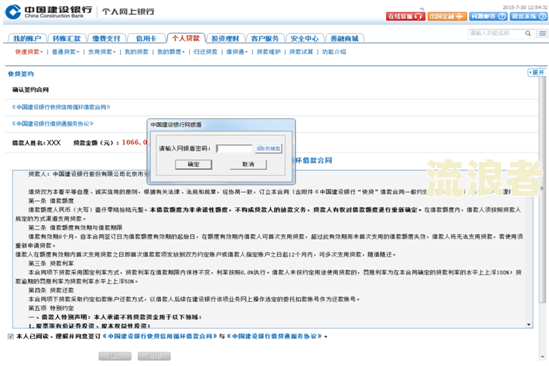Switch to 信用卡 tab

[146, 38]
